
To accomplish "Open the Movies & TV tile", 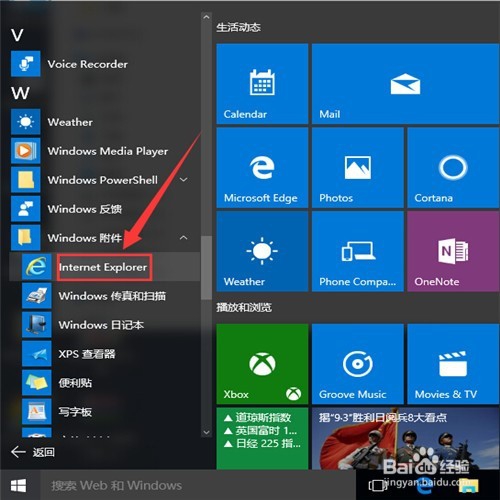I will tap(453, 364).
